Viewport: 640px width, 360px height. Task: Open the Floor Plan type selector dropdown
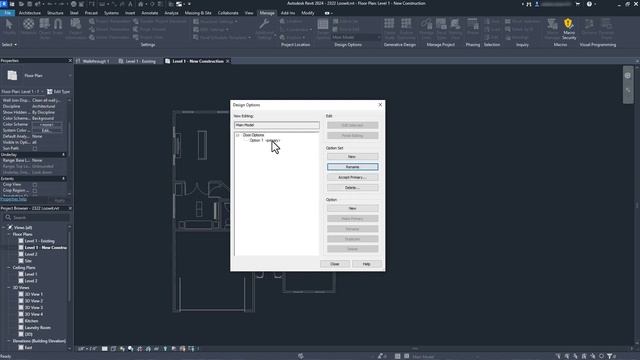click(70, 76)
